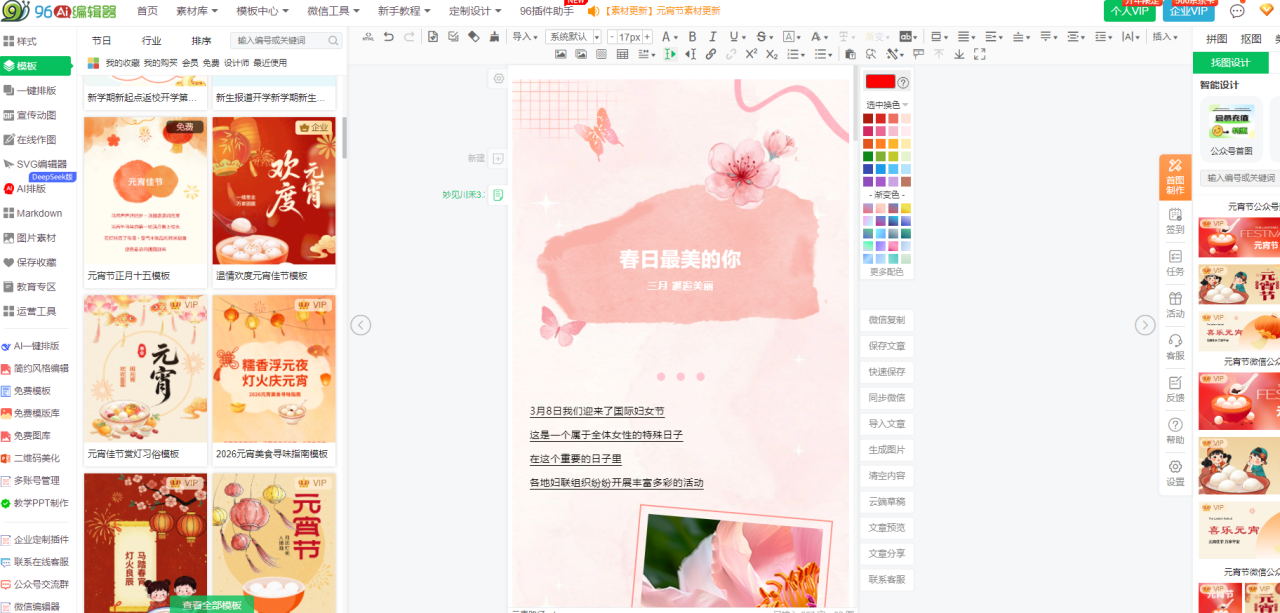The width and height of the screenshot is (1280, 613).
Task: Click the undo arrow in the toolbar
Action: pos(388,37)
